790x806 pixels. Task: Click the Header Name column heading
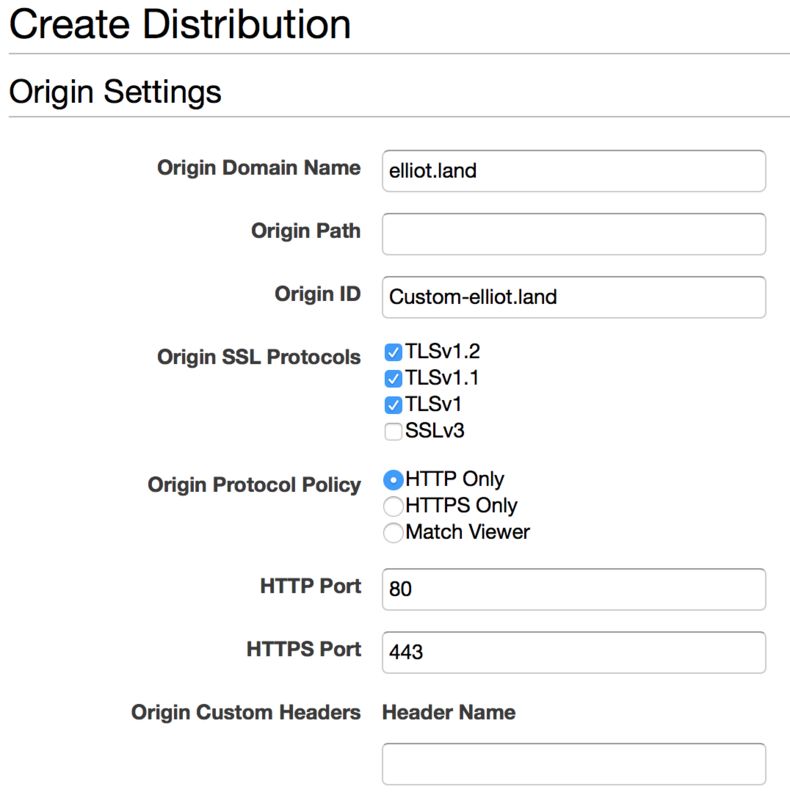(449, 713)
